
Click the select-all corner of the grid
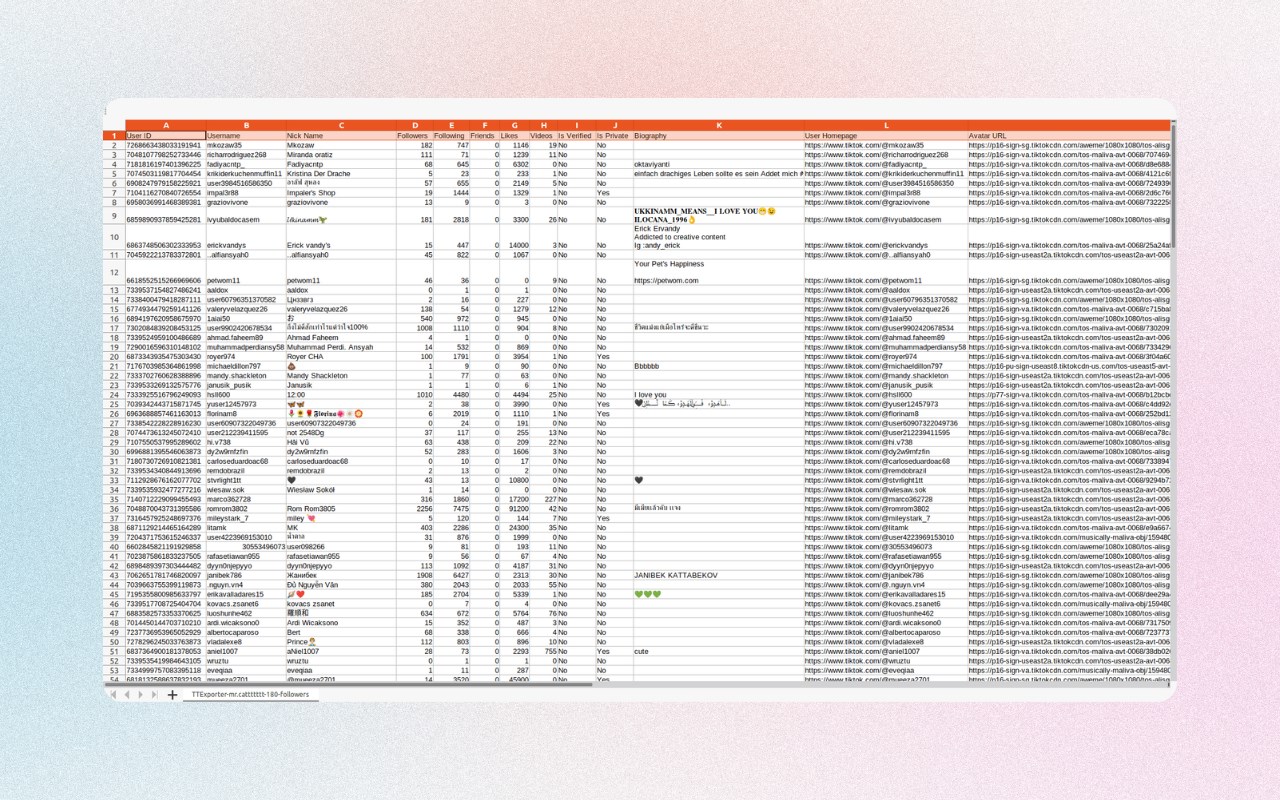click(115, 126)
